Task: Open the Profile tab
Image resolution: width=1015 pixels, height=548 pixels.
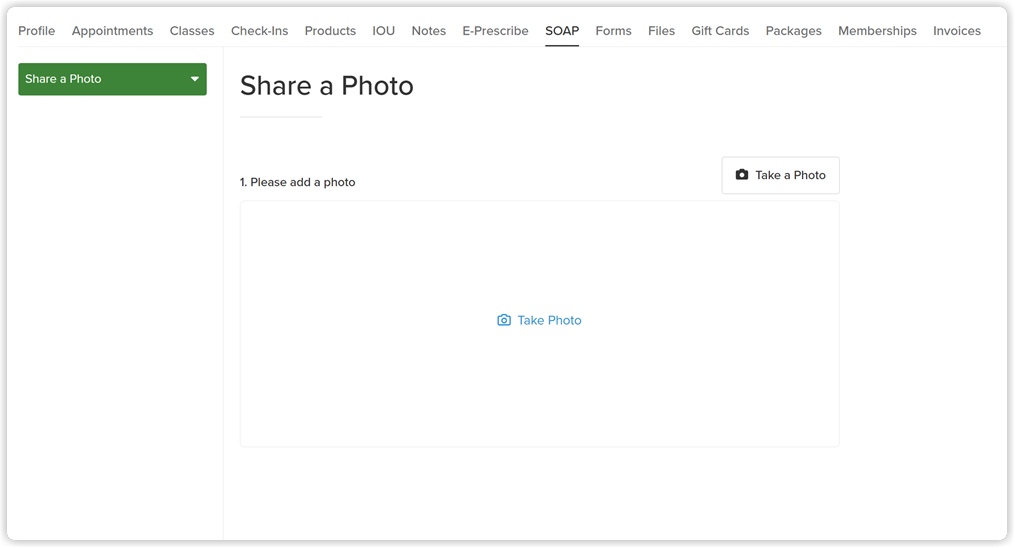Action: click(x=36, y=31)
